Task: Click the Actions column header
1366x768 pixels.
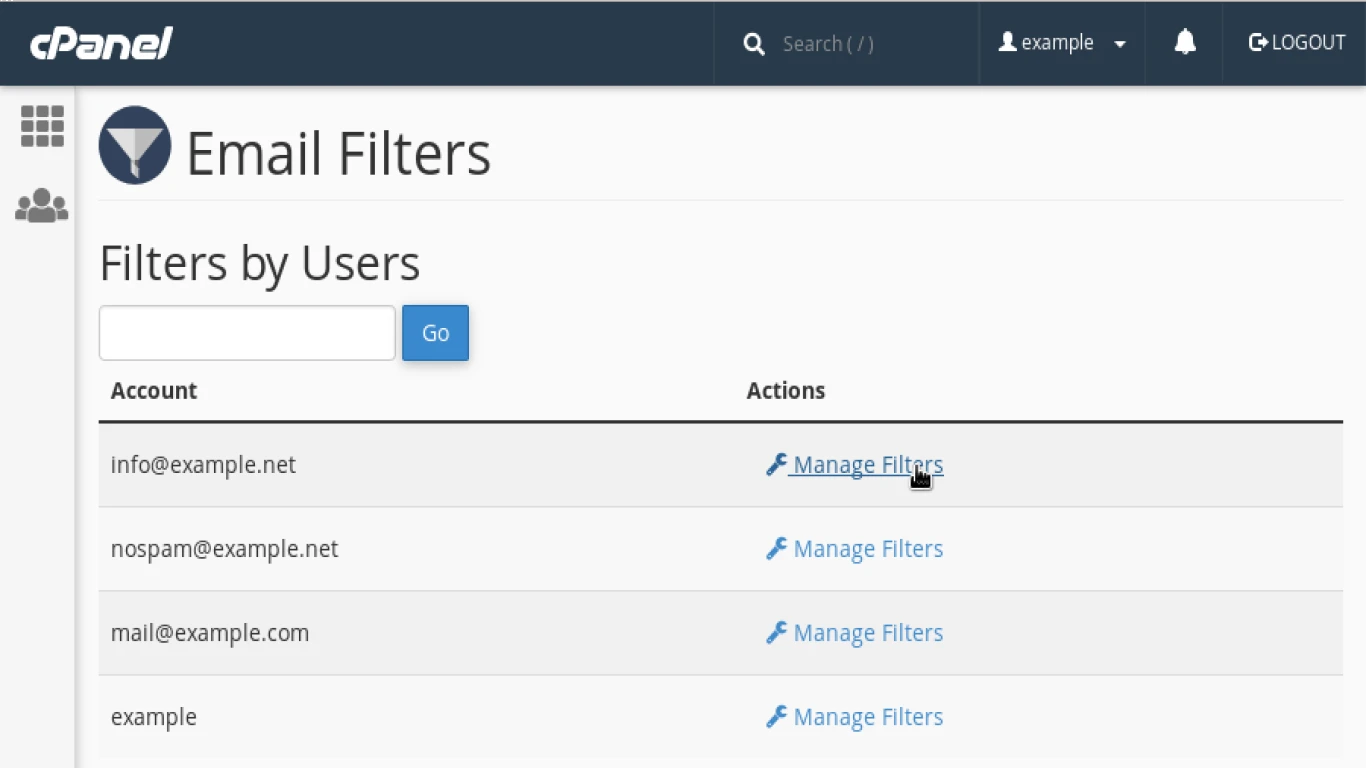Action: tap(786, 390)
